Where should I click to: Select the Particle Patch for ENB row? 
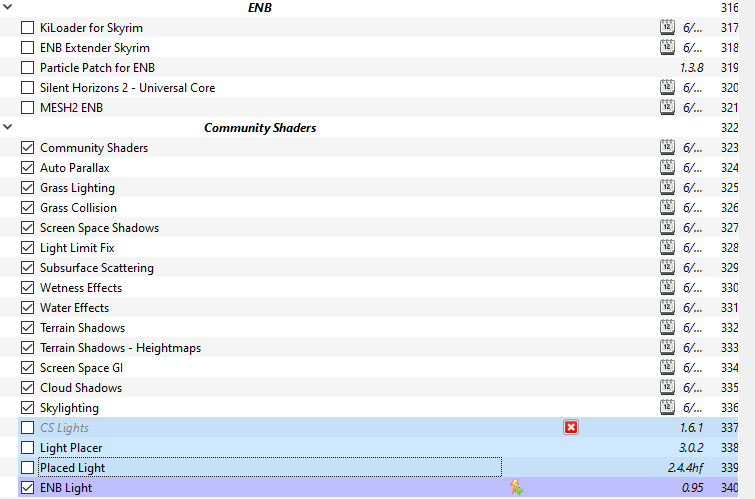pos(369,67)
